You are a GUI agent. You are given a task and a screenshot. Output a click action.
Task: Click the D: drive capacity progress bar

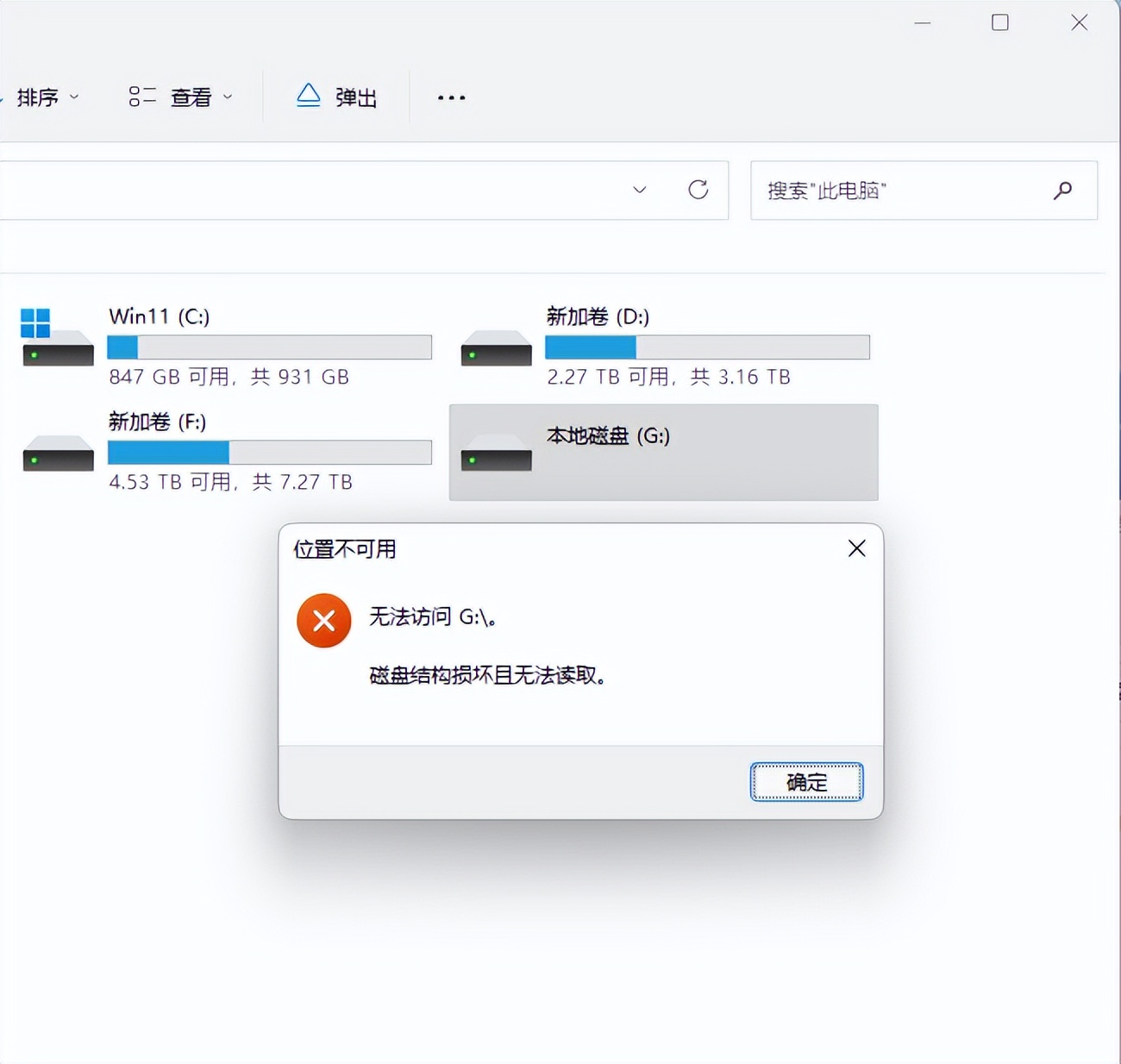click(707, 347)
